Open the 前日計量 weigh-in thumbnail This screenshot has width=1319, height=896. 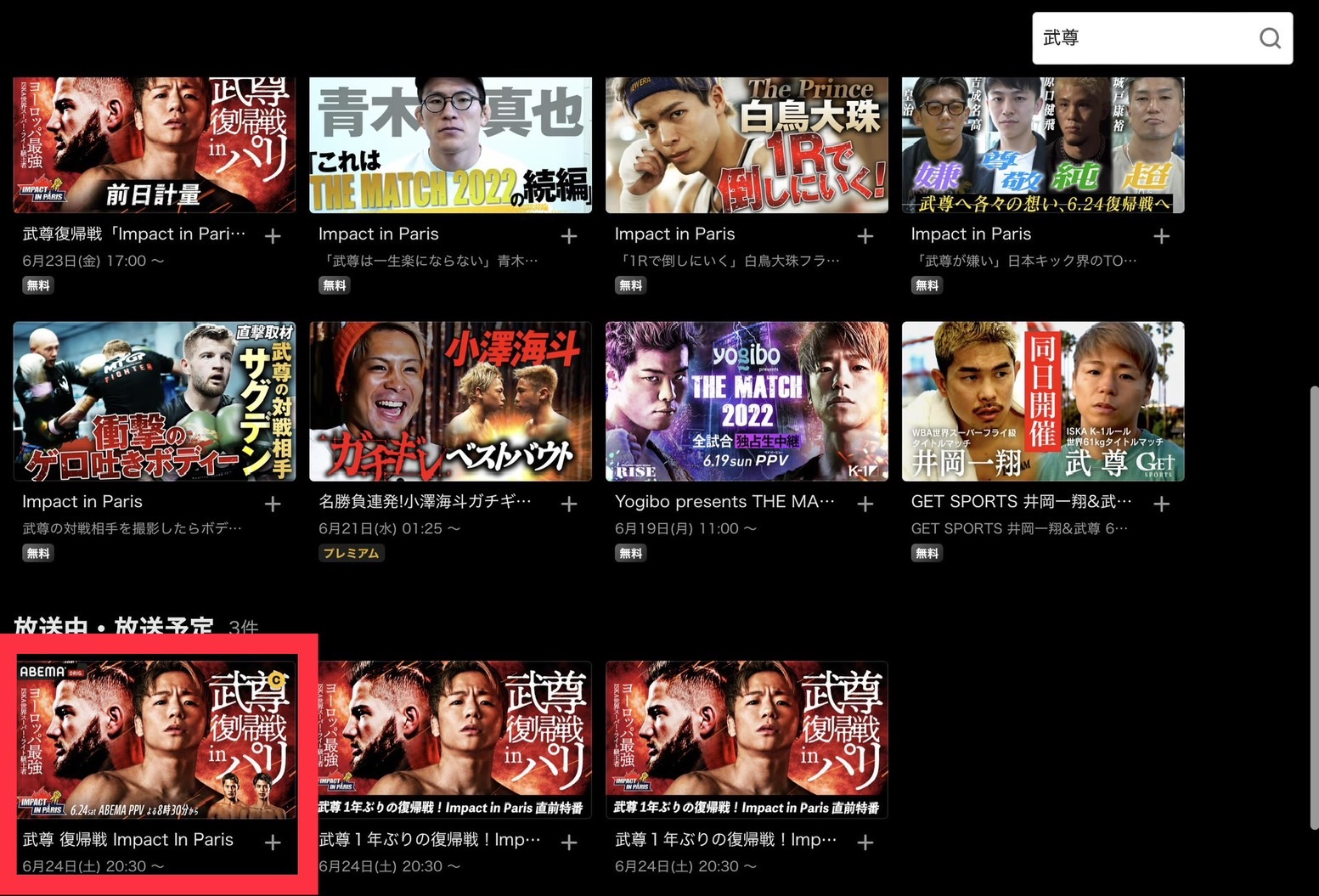155,144
